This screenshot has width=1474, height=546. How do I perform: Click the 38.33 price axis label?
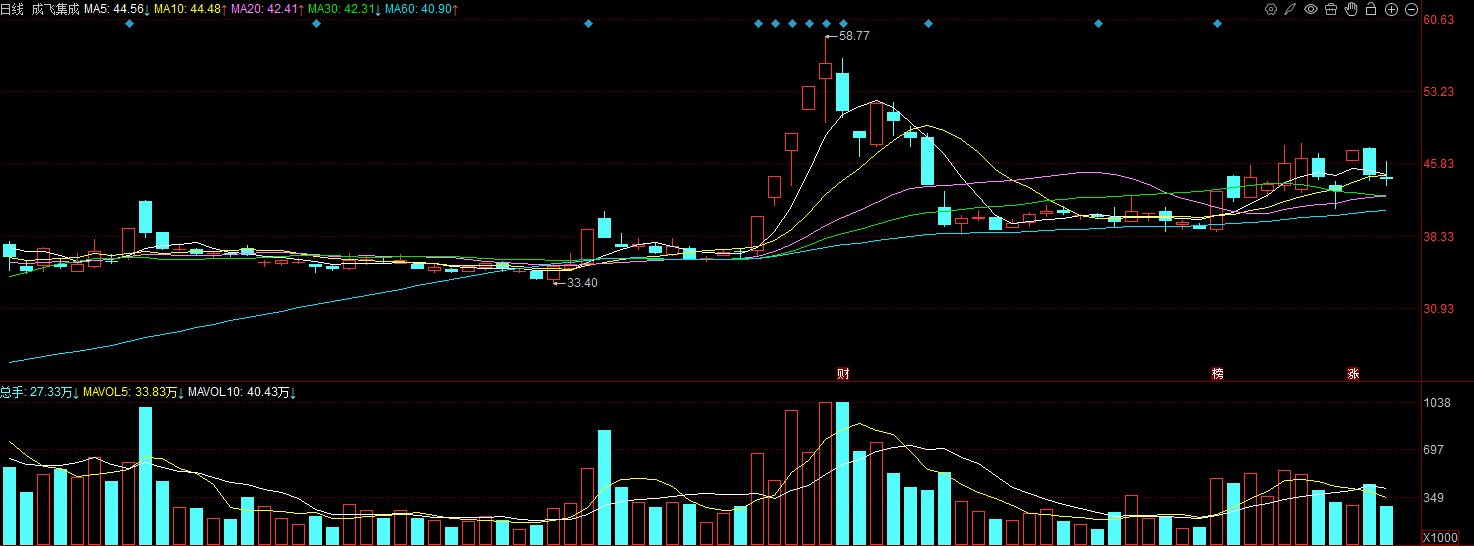[1438, 237]
